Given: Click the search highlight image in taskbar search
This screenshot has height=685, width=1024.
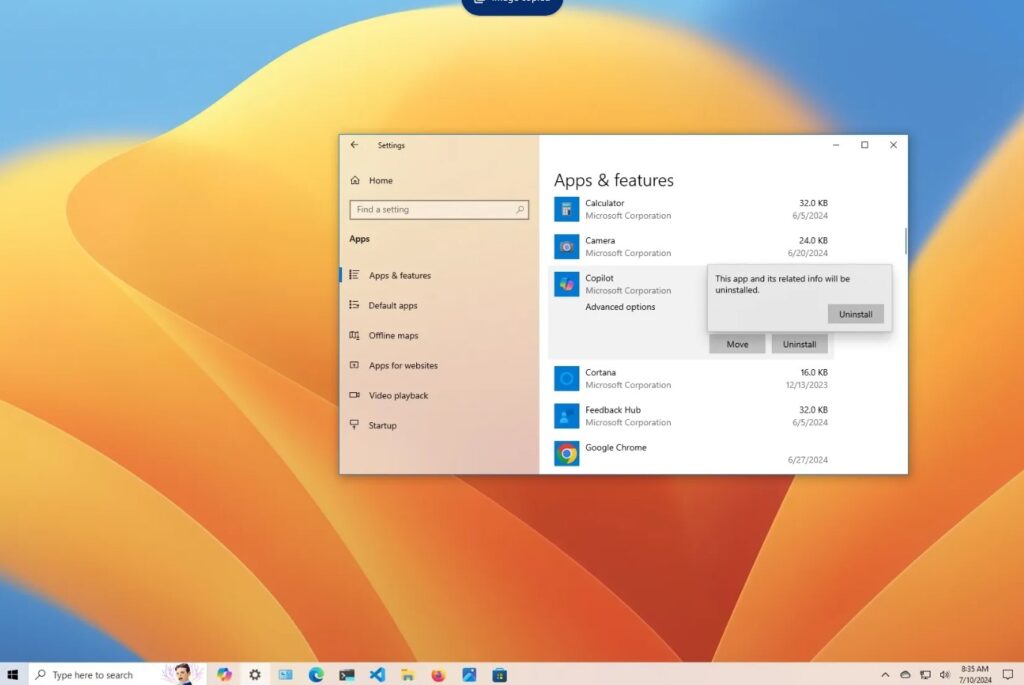Looking at the screenshot, I should pyautogui.click(x=182, y=674).
